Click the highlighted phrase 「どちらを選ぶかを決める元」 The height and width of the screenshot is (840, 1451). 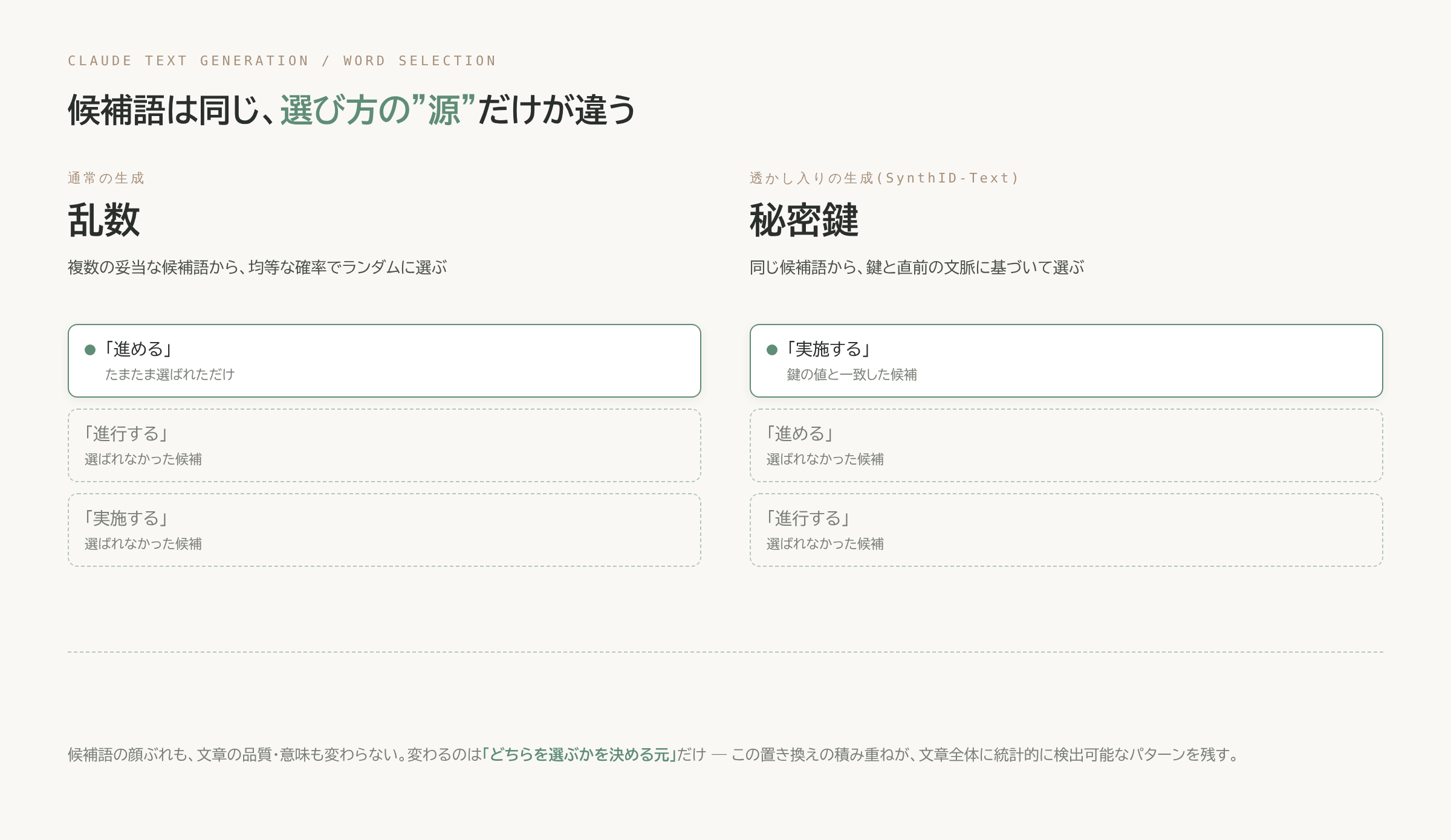coord(579,755)
